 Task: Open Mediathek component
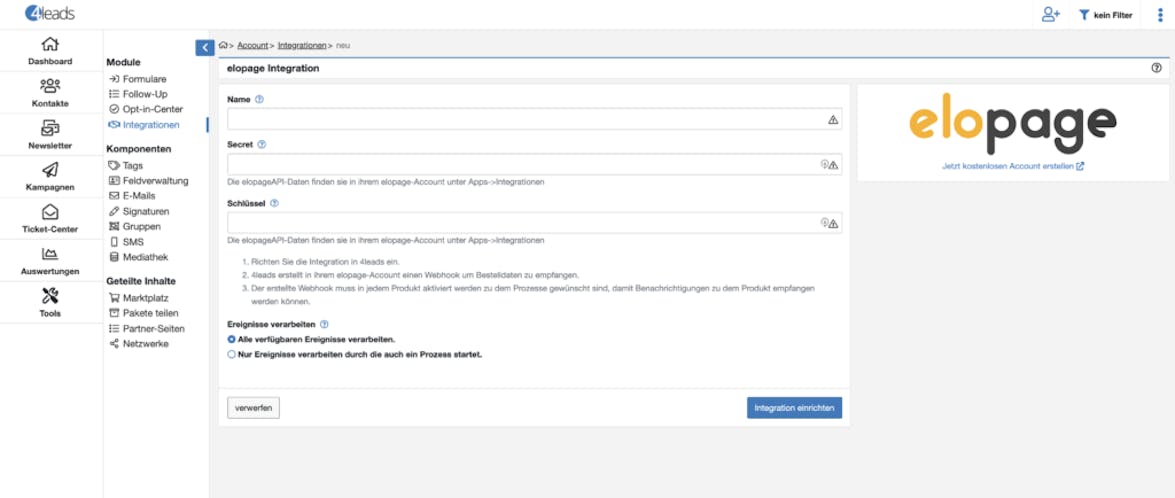click(138, 257)
